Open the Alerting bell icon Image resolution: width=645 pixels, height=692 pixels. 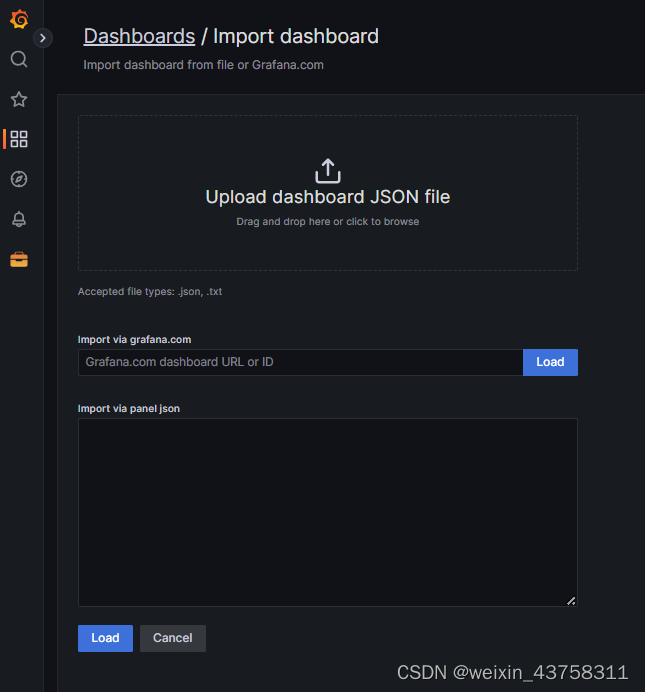19,219
